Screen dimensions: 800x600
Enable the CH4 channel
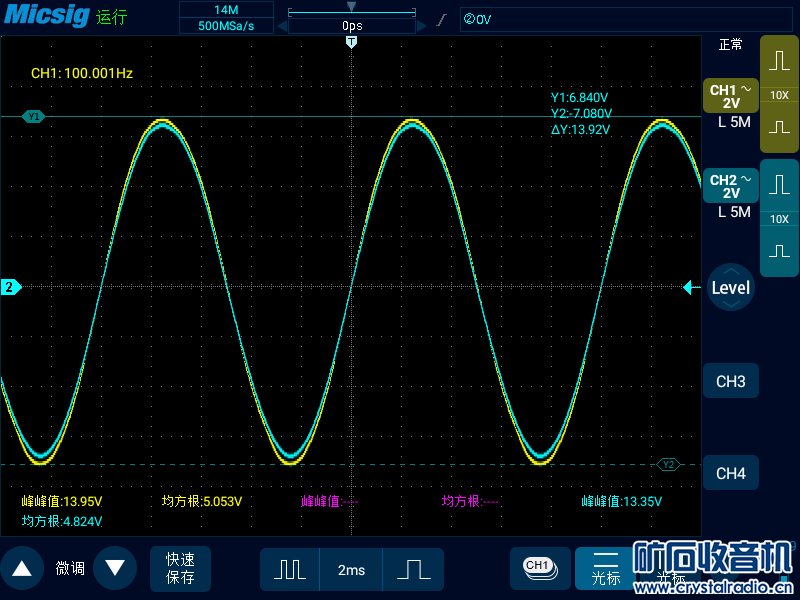click(731, 473)
